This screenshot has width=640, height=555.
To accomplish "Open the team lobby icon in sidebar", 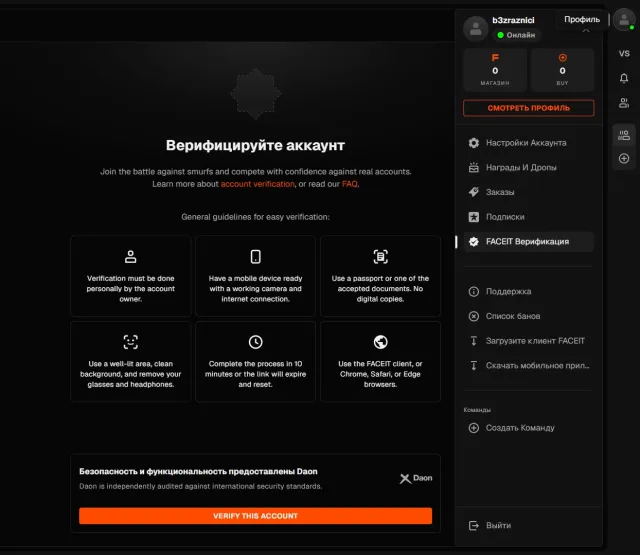I will [x=624, y=135].
